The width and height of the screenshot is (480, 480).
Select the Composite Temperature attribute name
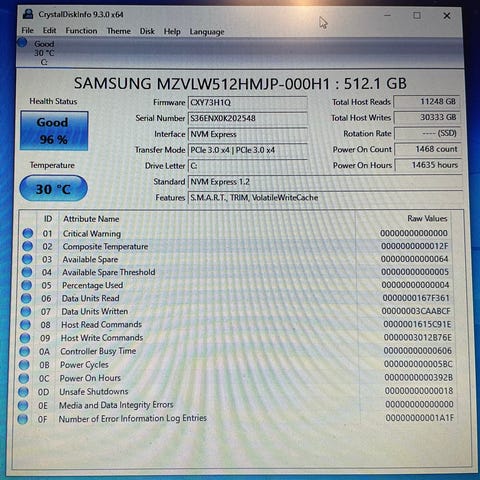pyautogui.click(x=105, y=246)
